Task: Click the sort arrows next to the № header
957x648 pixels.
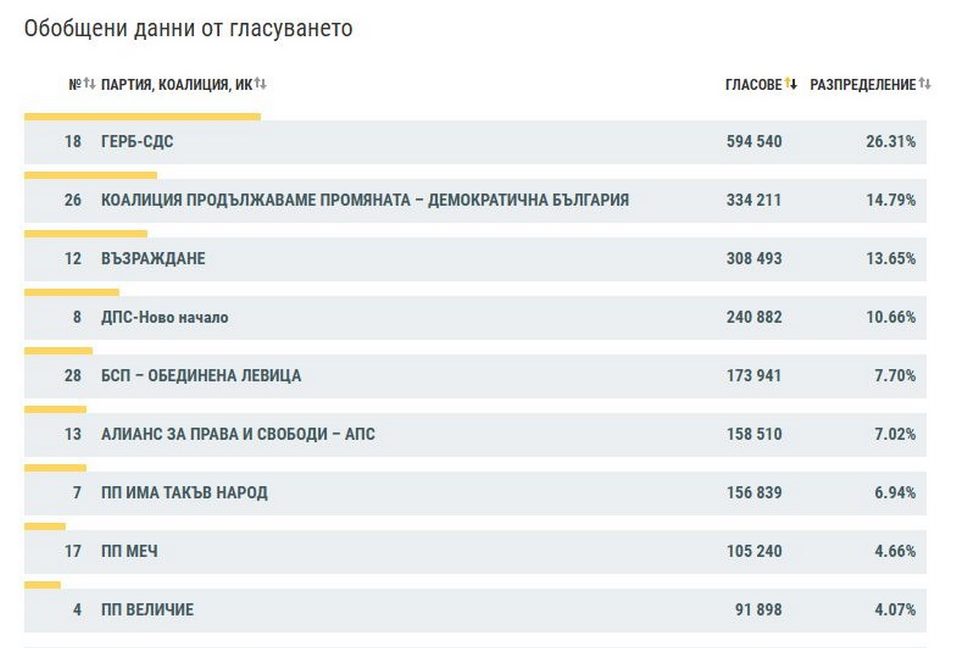Action: click(x=89, y=84)
